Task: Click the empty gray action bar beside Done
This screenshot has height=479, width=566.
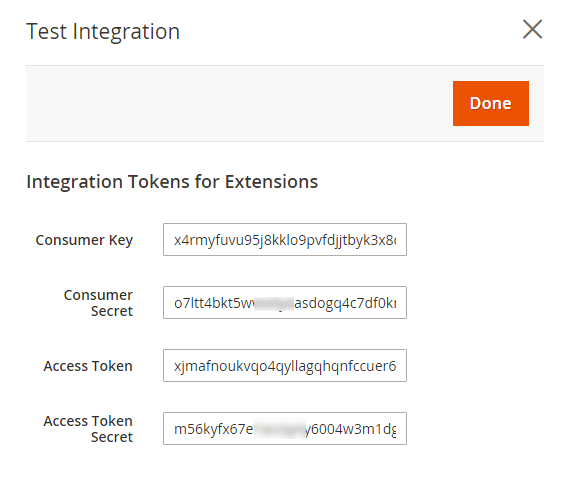Action: coord(238,104)
